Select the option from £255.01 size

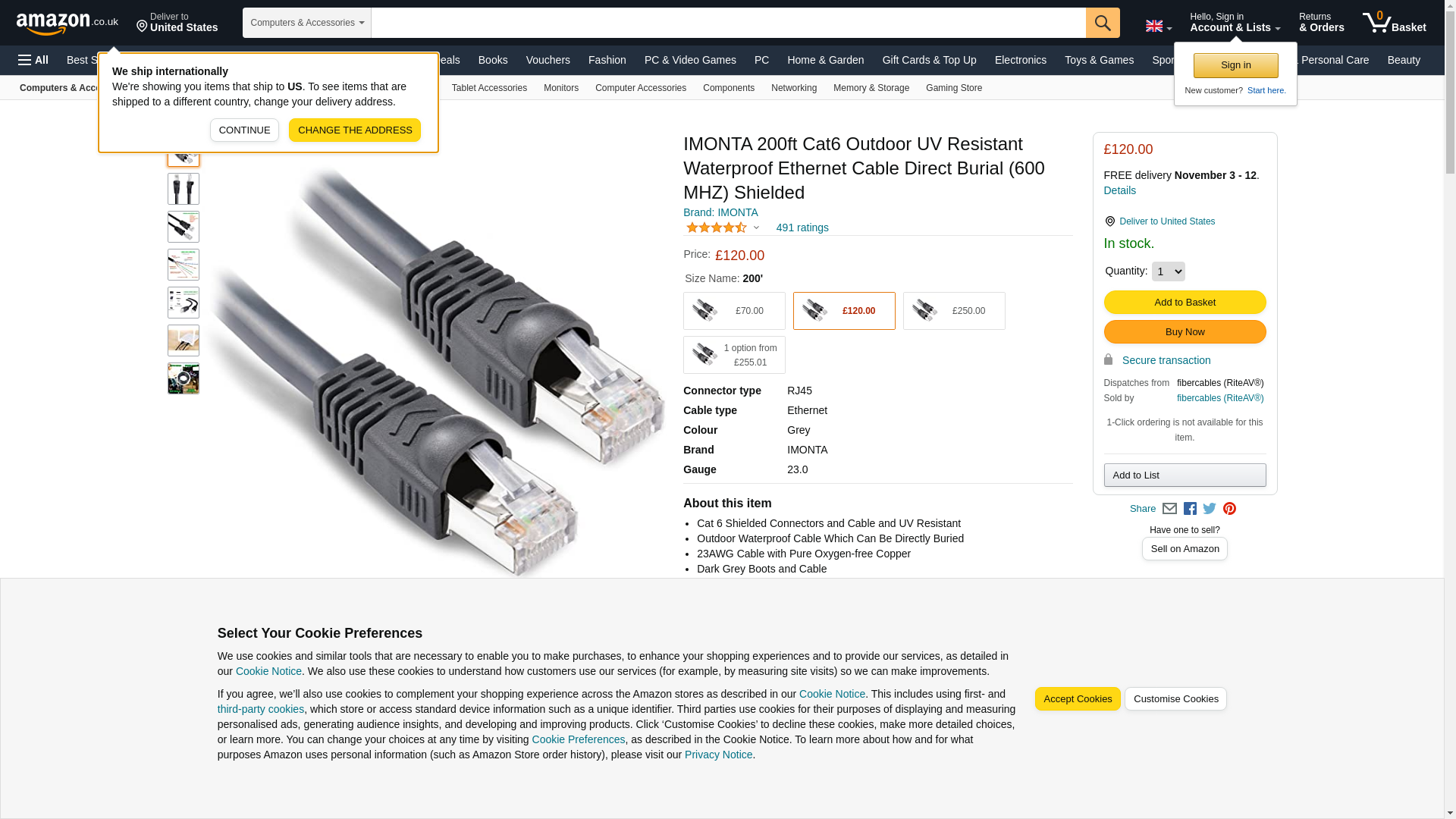pos(734,355)
